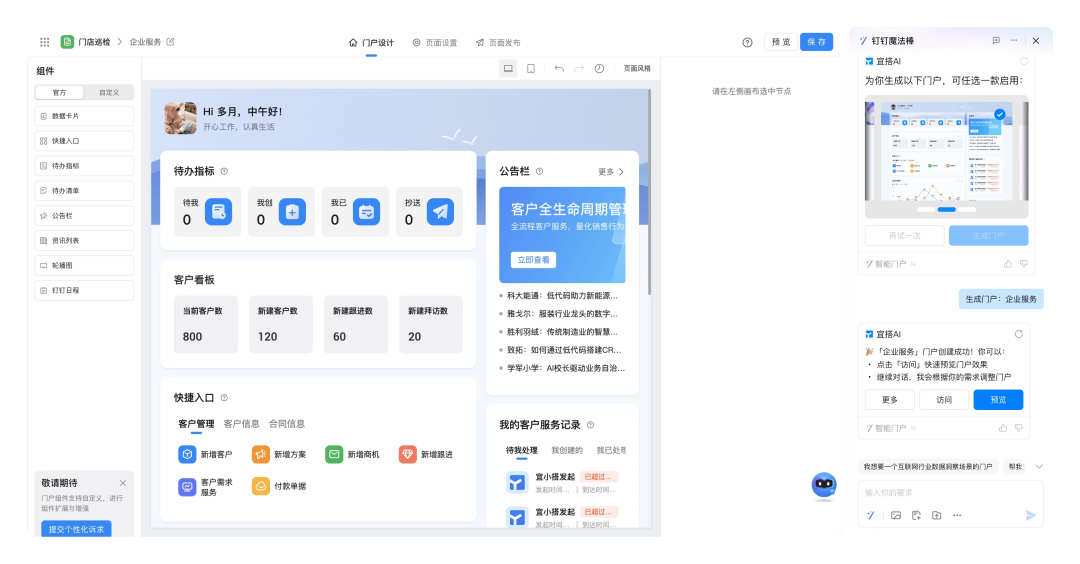Click the active carousel indicator under portal preview
1080x564 pixels.
click(x=946, y=210)
